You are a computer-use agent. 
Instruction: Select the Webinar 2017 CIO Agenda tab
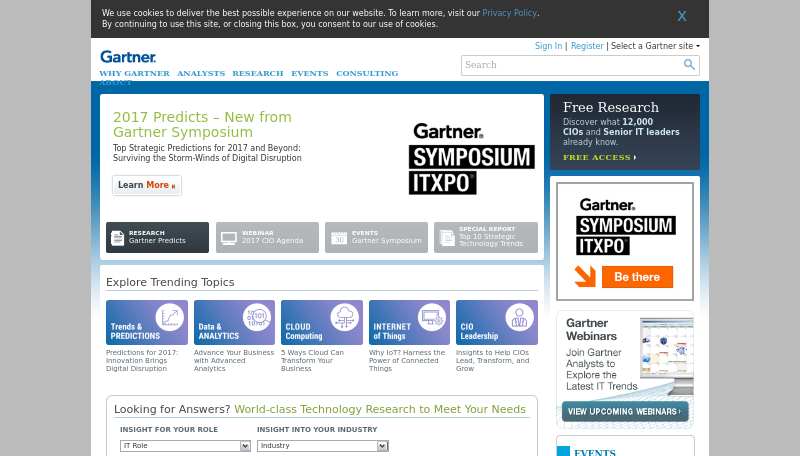tap(267, 237)
